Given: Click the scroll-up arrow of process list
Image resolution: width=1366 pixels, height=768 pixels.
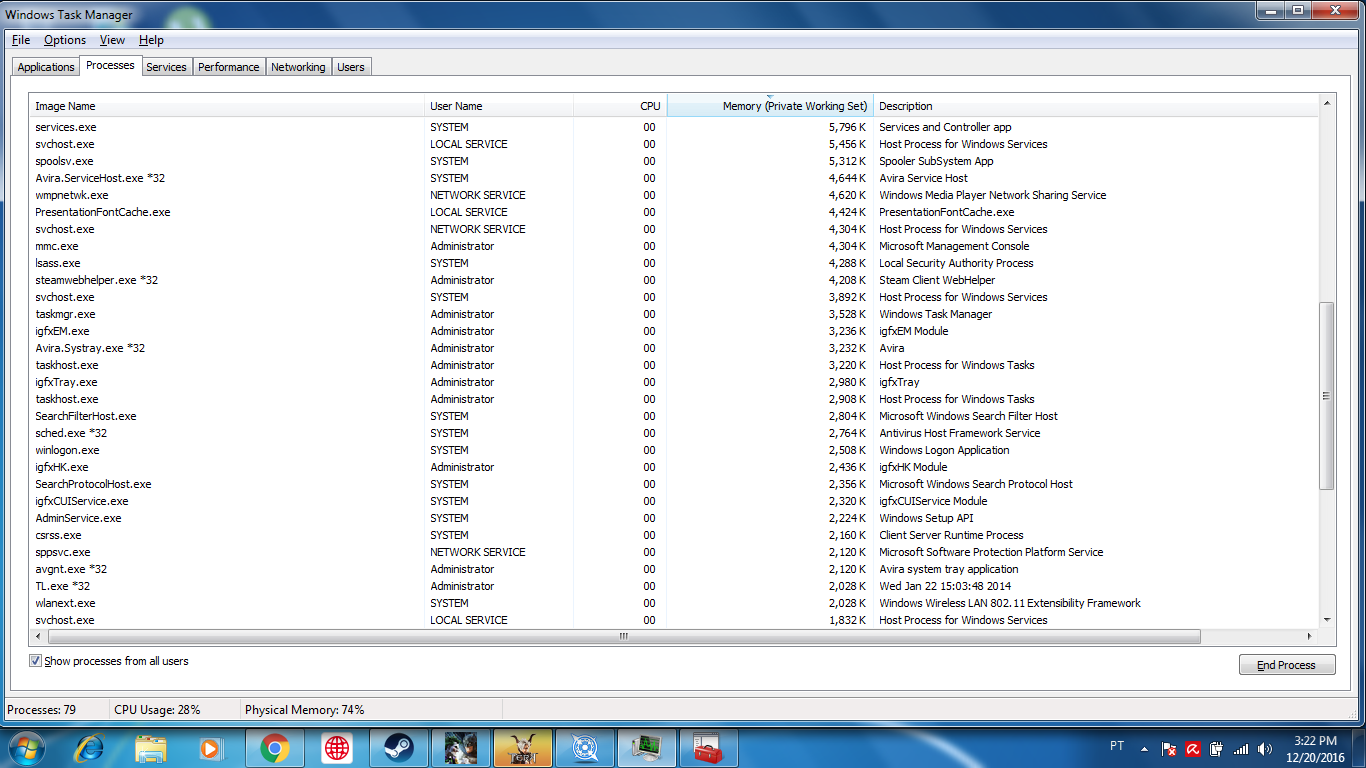Looking at the screenshot, I should pyautogui.click(x=1327, y=103).
